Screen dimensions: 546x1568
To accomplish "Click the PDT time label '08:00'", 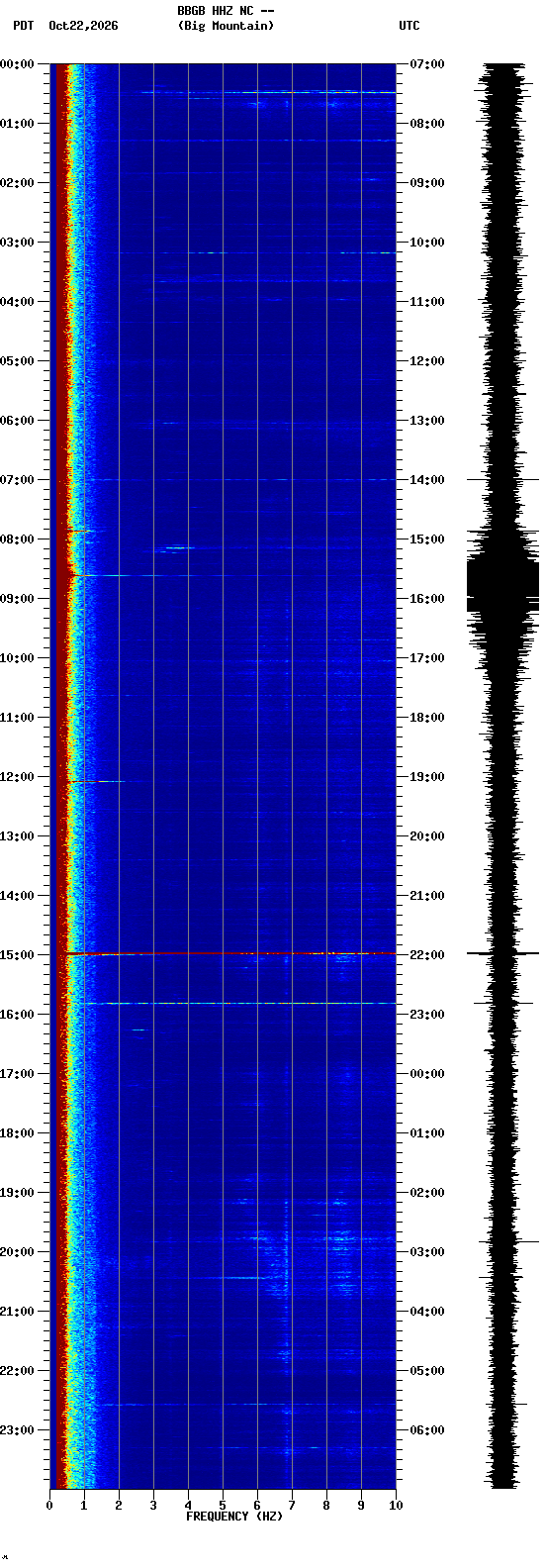I will pos(17,539).
